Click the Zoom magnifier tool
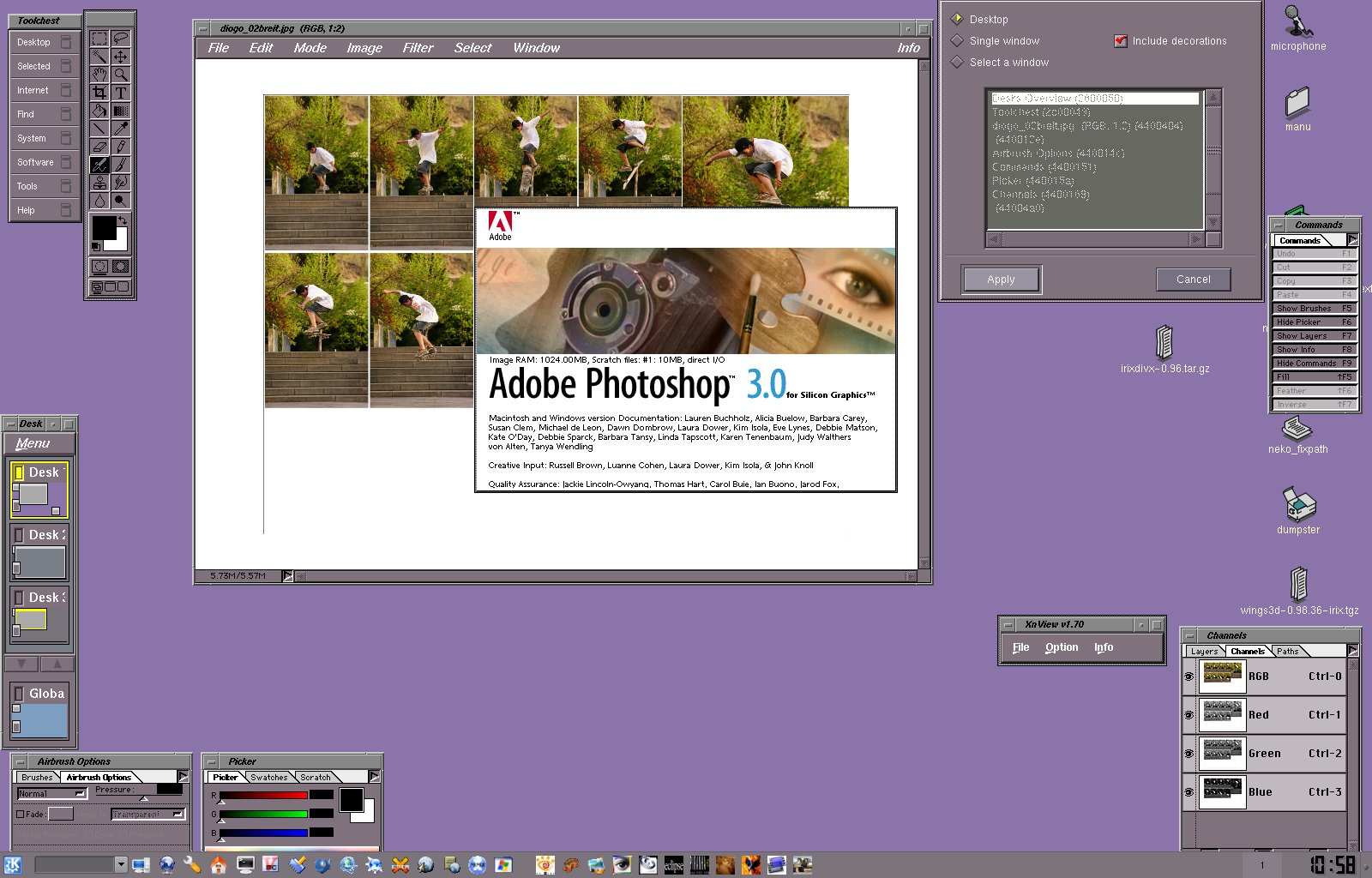The image size is (1372, 878). (121, 75)
